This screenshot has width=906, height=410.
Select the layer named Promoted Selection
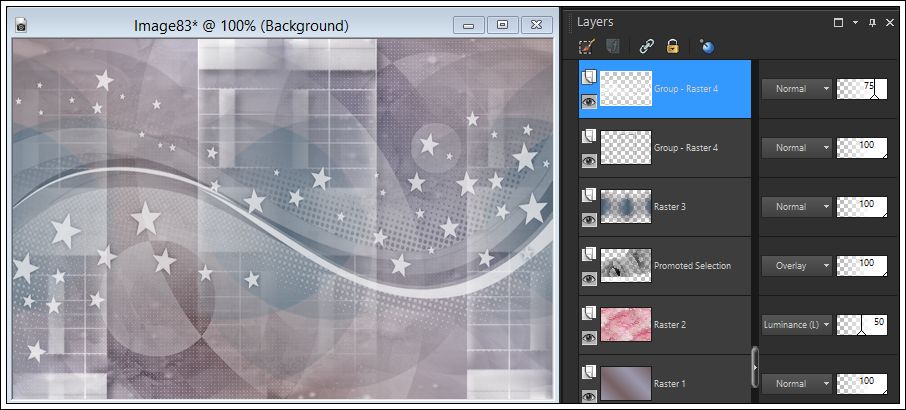tap(692, 266)
